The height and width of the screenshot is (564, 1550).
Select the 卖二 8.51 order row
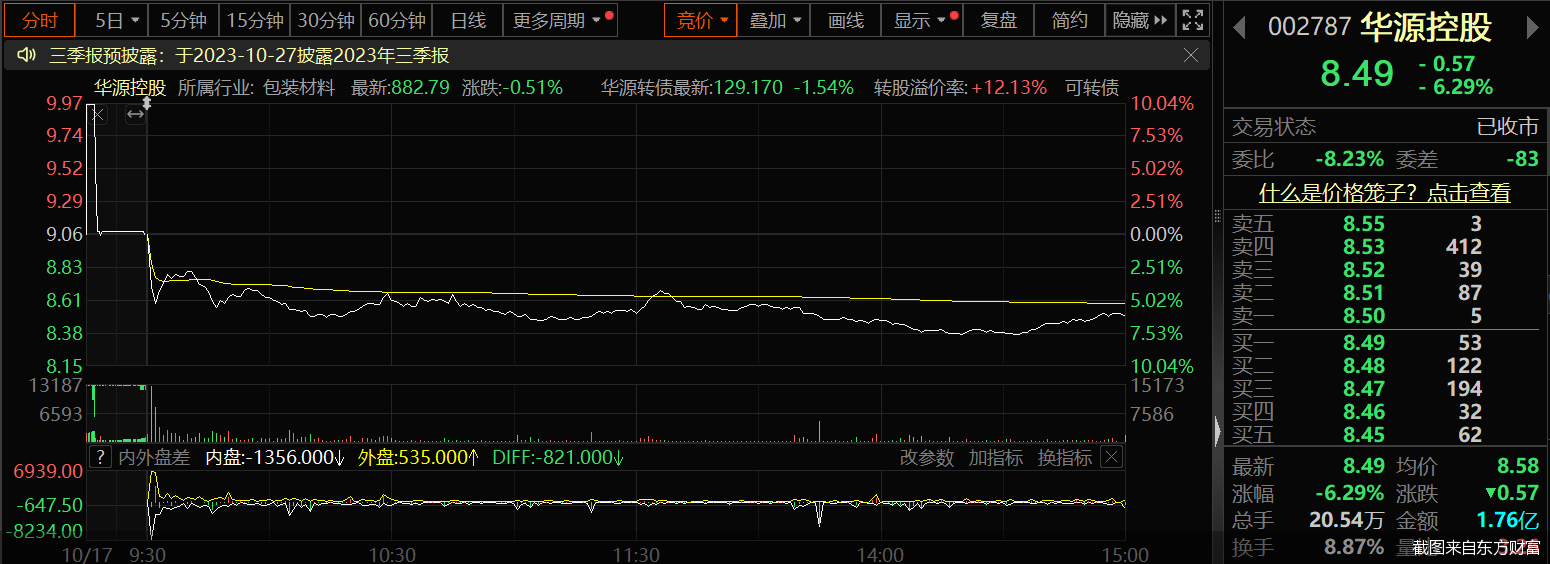(x=1384, y=293)
